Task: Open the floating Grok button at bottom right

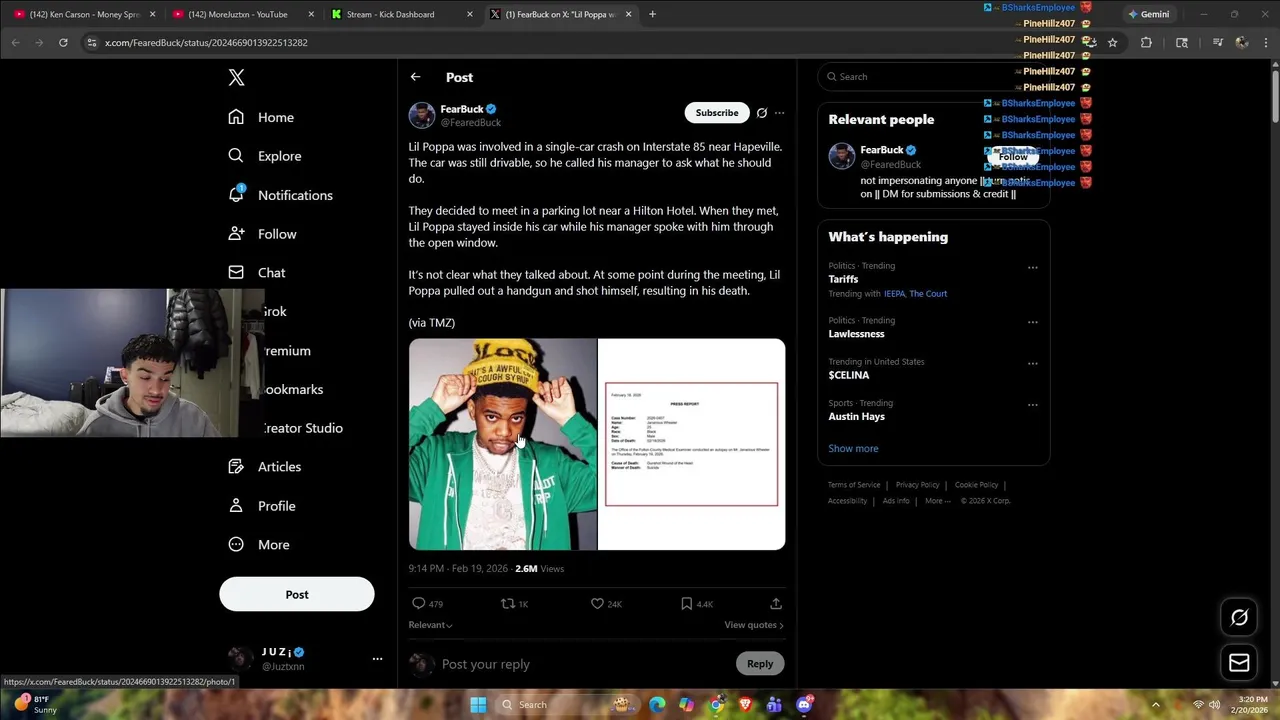Action: (1239, 617)
